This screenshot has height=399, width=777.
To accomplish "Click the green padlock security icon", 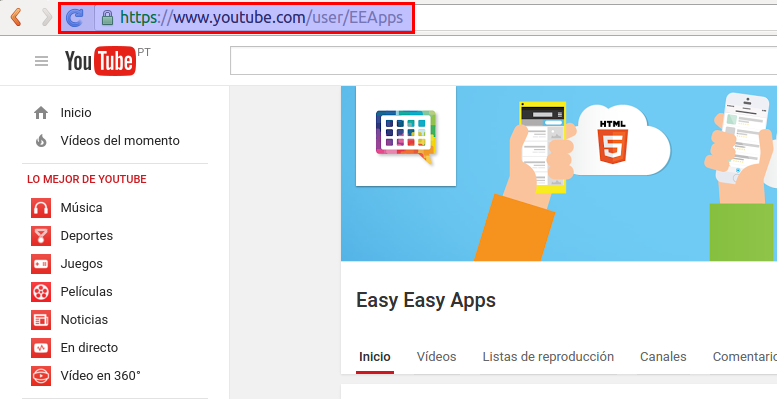I will tap(107, 18).
